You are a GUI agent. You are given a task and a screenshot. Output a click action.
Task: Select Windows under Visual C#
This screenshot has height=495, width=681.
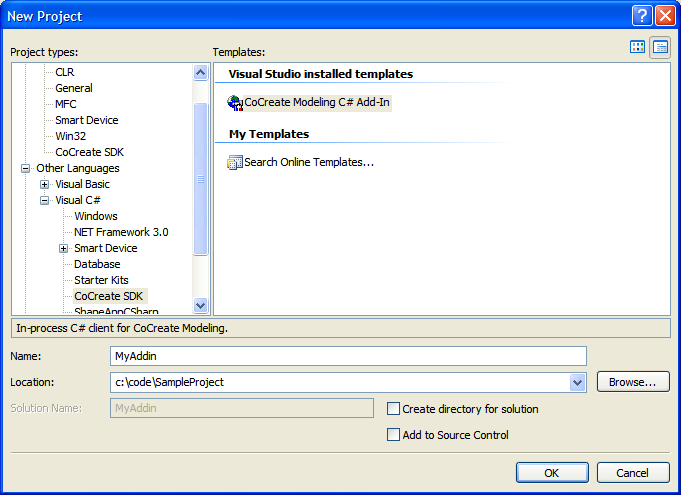[96, 216]
